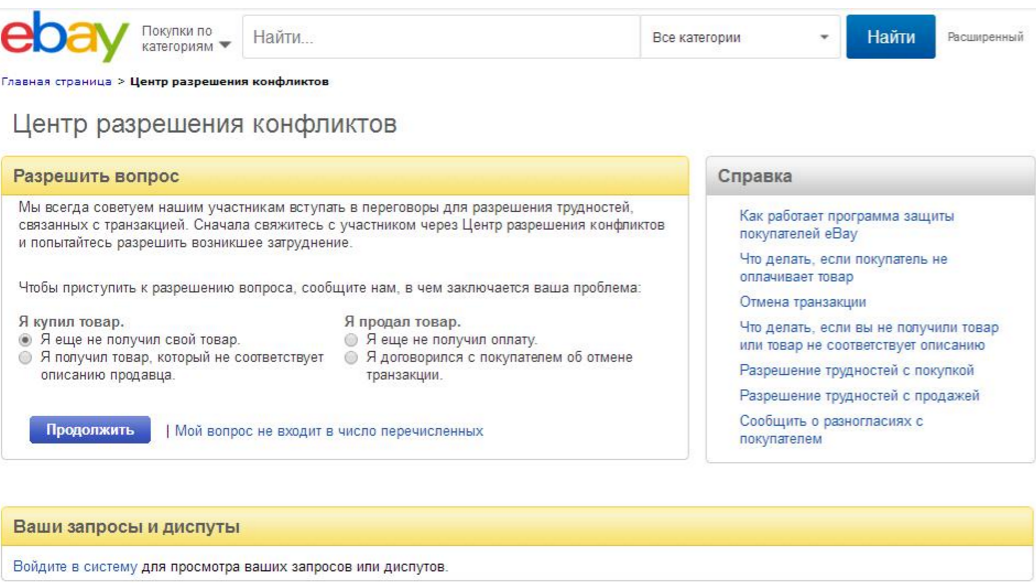Viewport: 1036px width, 583px height.
Task: Select 'Я договорился с покупателем об отмене' option
Action: pyautogui.click(x=351, y=358)
